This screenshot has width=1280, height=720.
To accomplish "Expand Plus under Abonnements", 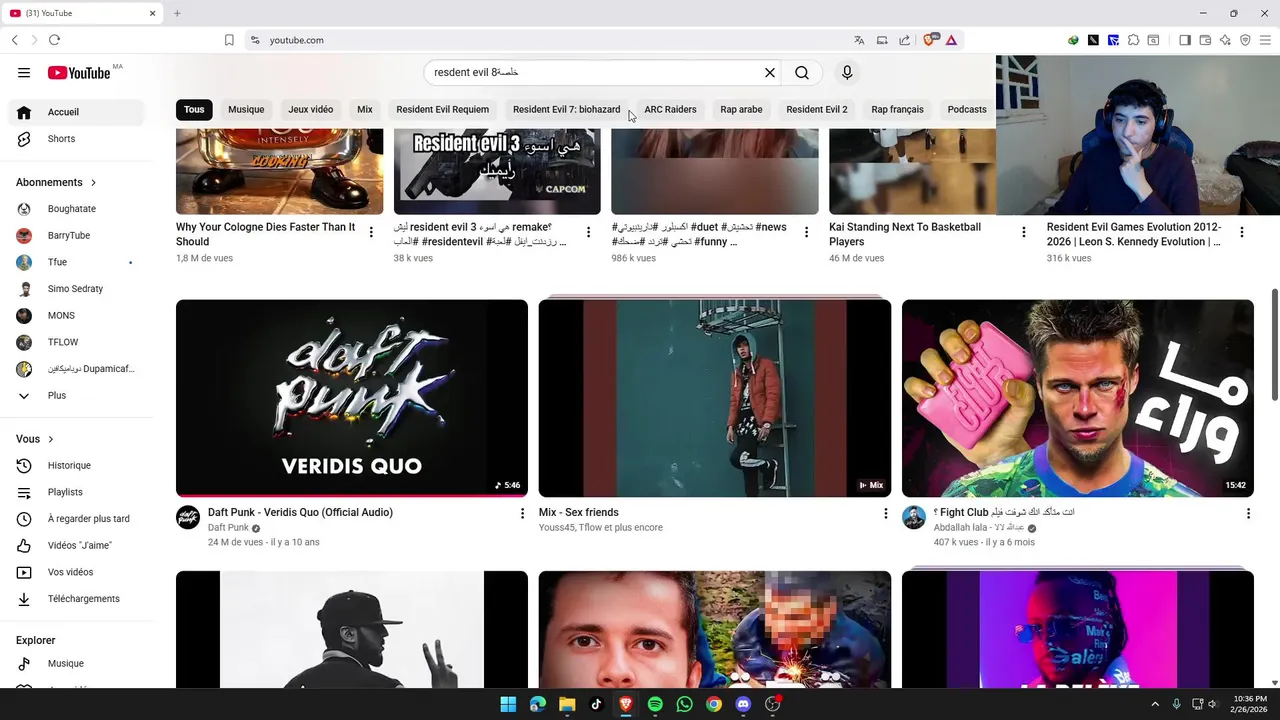I will (x=76, y=395).
